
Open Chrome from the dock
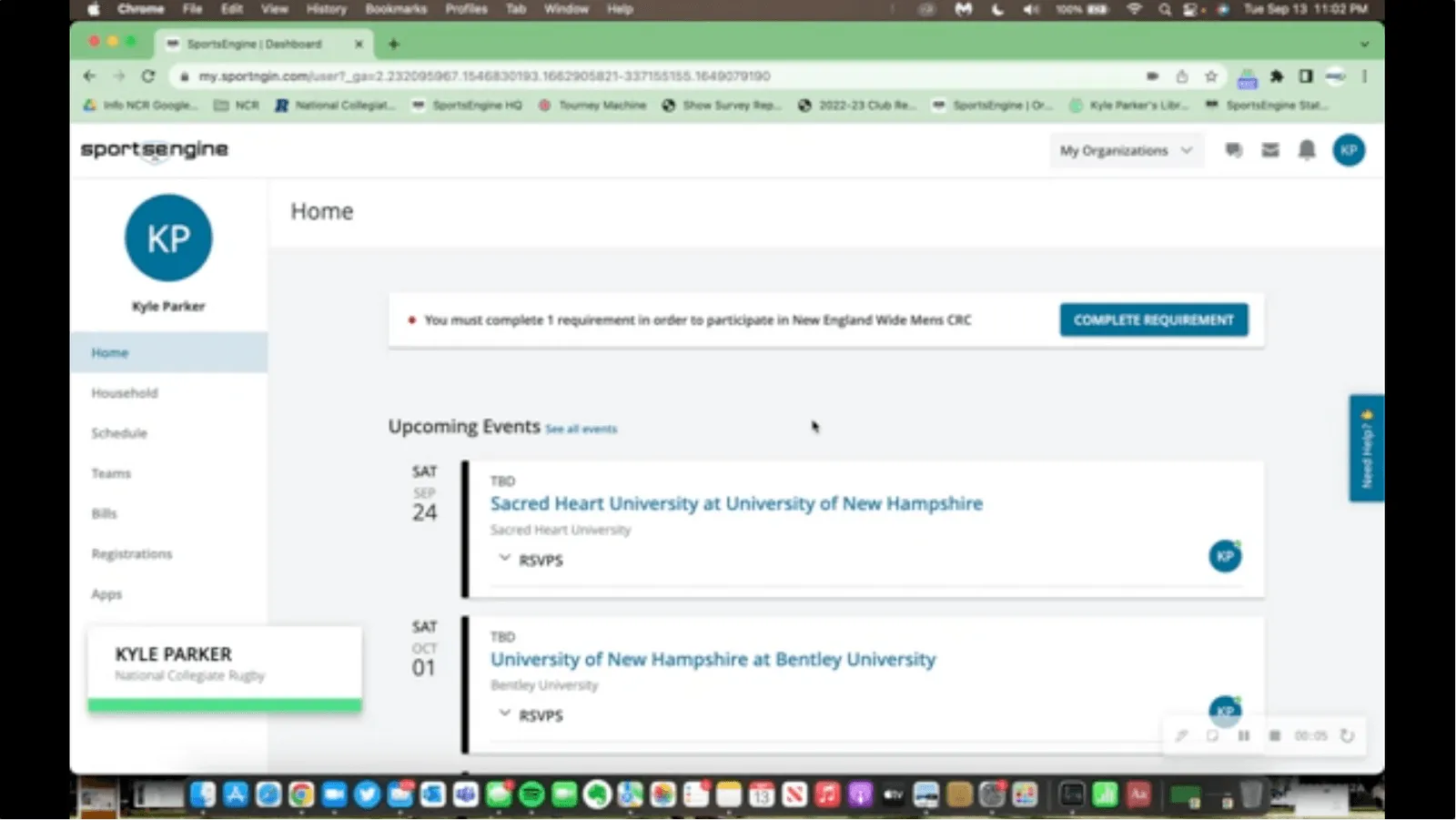click(x=301, y=795)
